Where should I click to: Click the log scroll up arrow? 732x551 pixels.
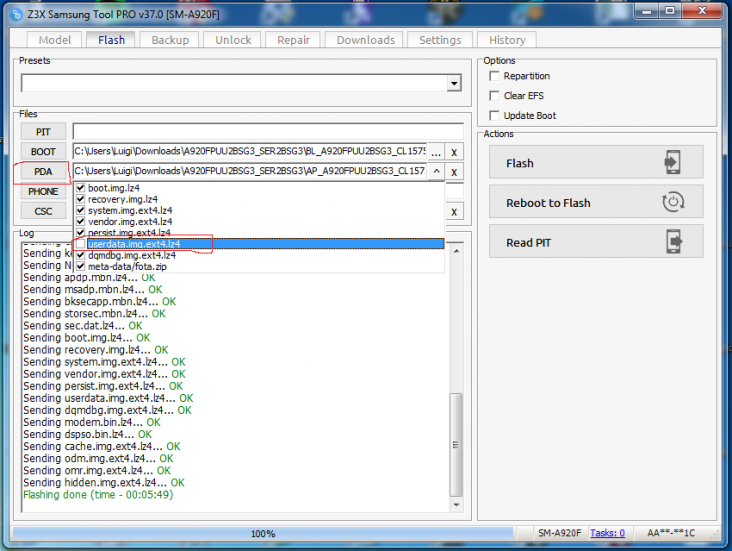point(456,252)
